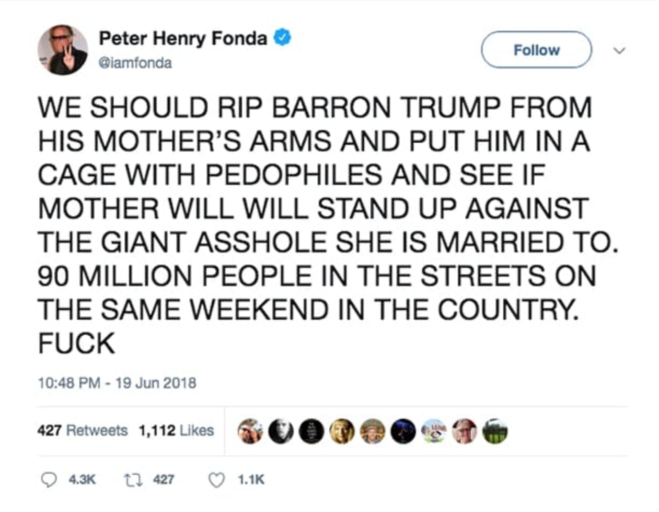This screenshot has width=659, height=512.
Task: Open Peter Henry Fonda's profile picture
Action: point(63,50)
